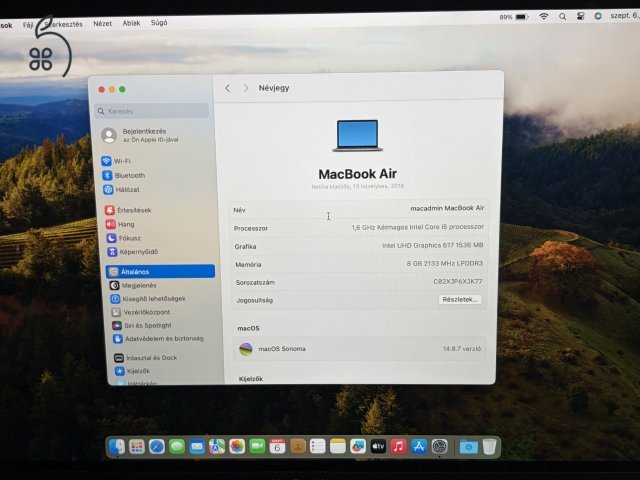This screenshot has height=480, width=640.
Task: Select Vezérlőközpont in the sidebar
Action: (141, 312)
